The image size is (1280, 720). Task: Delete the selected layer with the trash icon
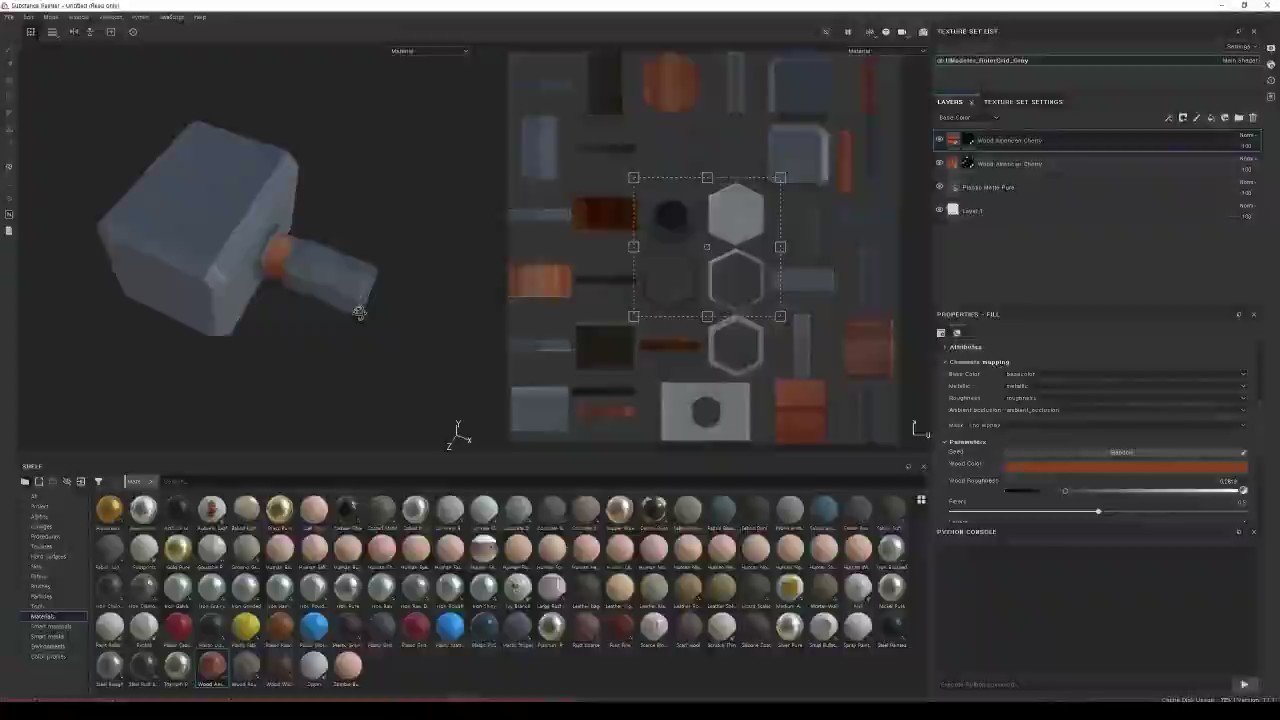coord(1253,117)
